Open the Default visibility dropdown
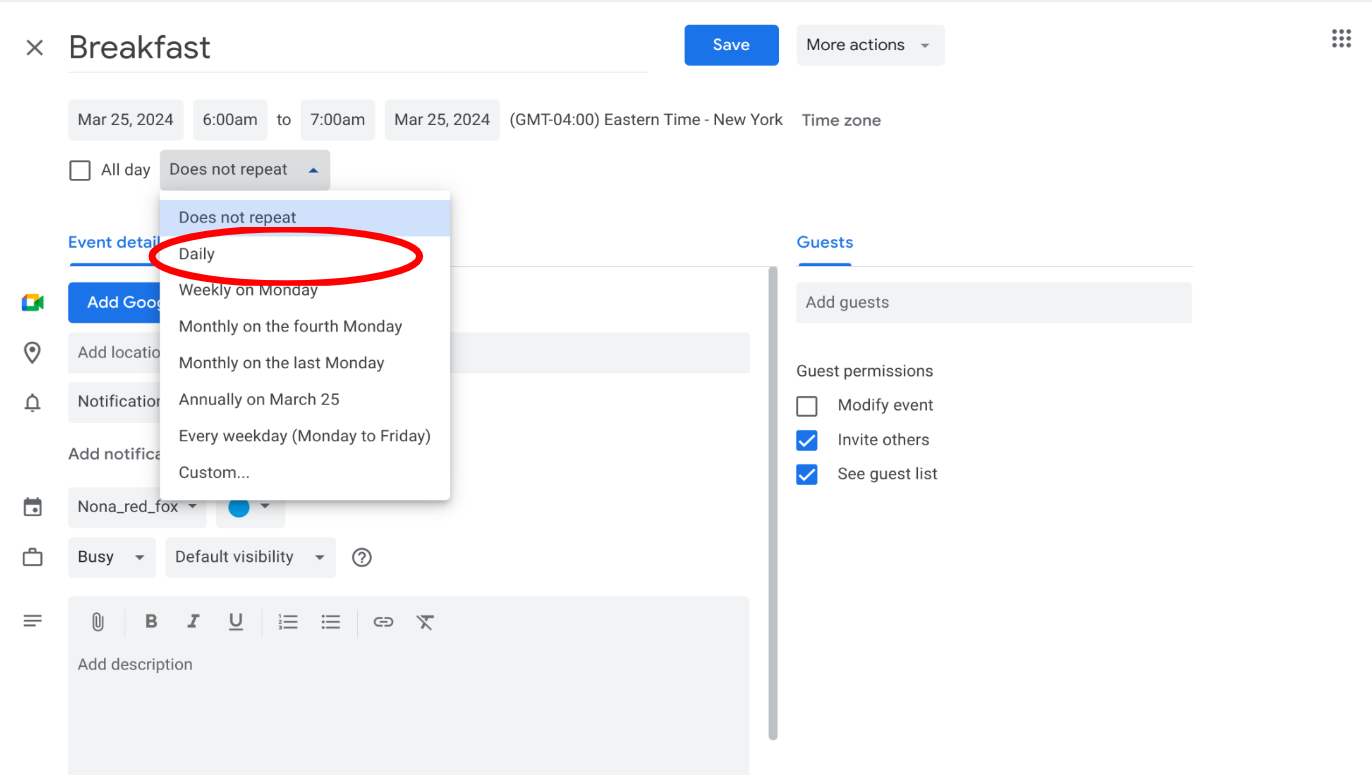1372x775 pixels. point(250,557)
